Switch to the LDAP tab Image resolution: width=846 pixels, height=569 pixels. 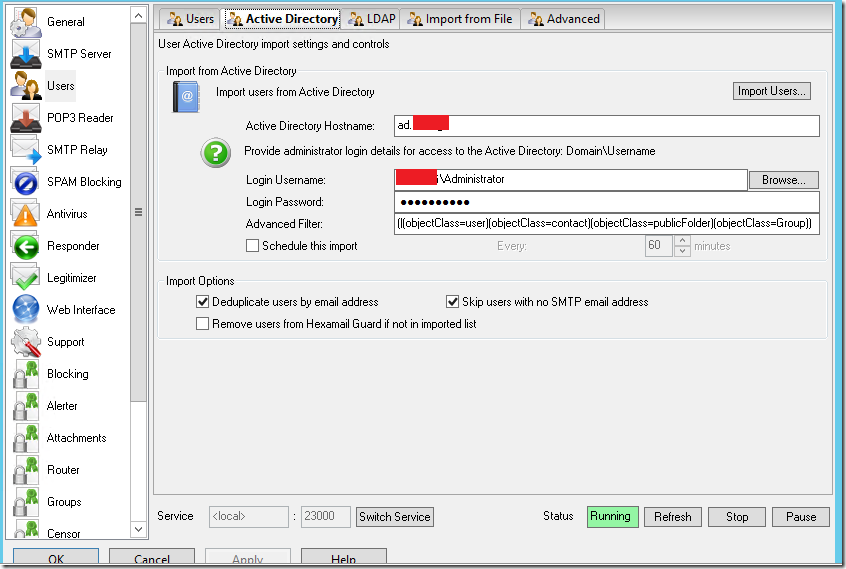(371, 19)
